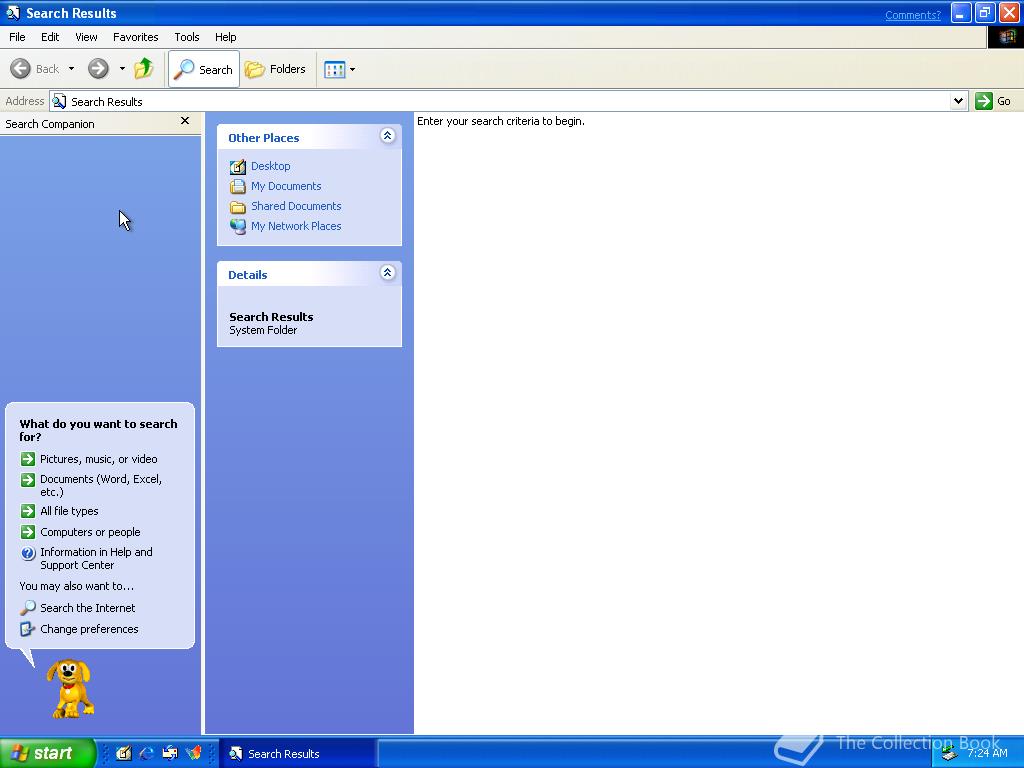This screenshot has width=1024, height=768.
Task: Click the preferences icon beside Change preferences
Action: (x=27, y=629)
